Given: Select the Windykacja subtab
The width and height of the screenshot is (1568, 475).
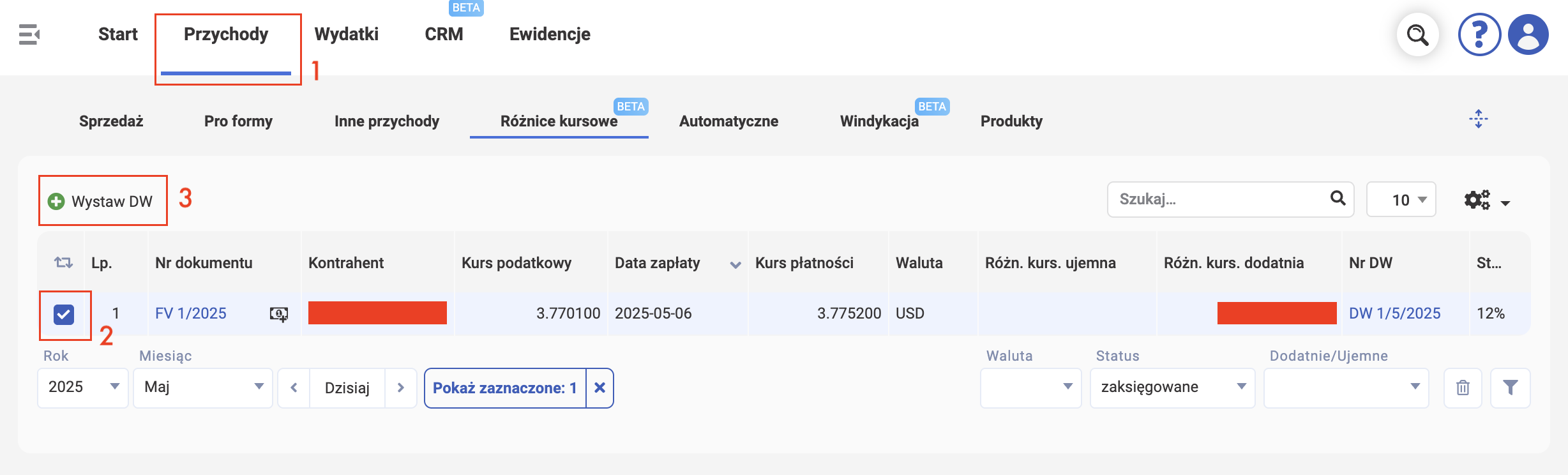Looking at the screenshot, I should point(879,121).
